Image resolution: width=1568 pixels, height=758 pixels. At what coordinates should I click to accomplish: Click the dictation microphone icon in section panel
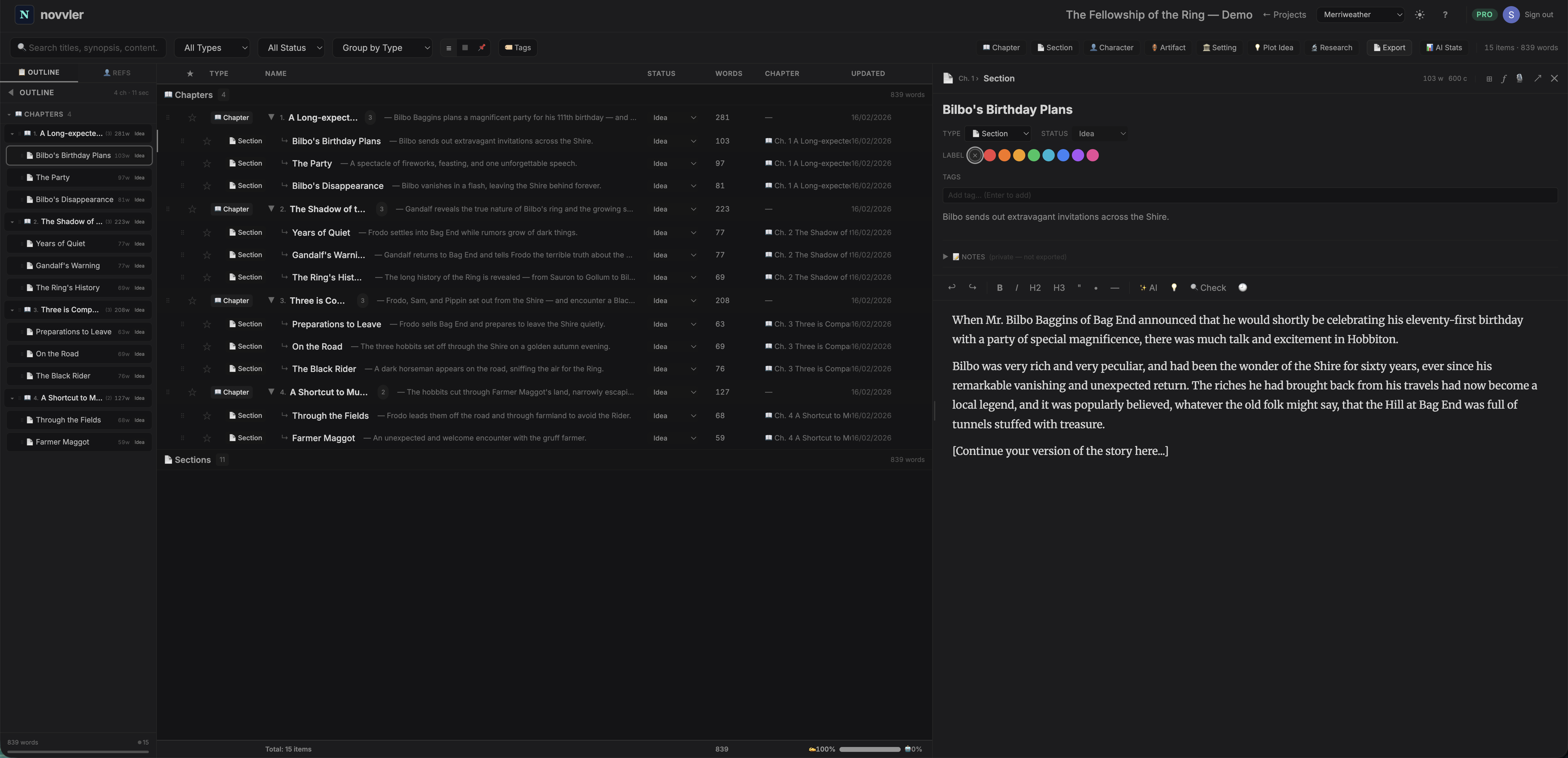click(1519, 78)
